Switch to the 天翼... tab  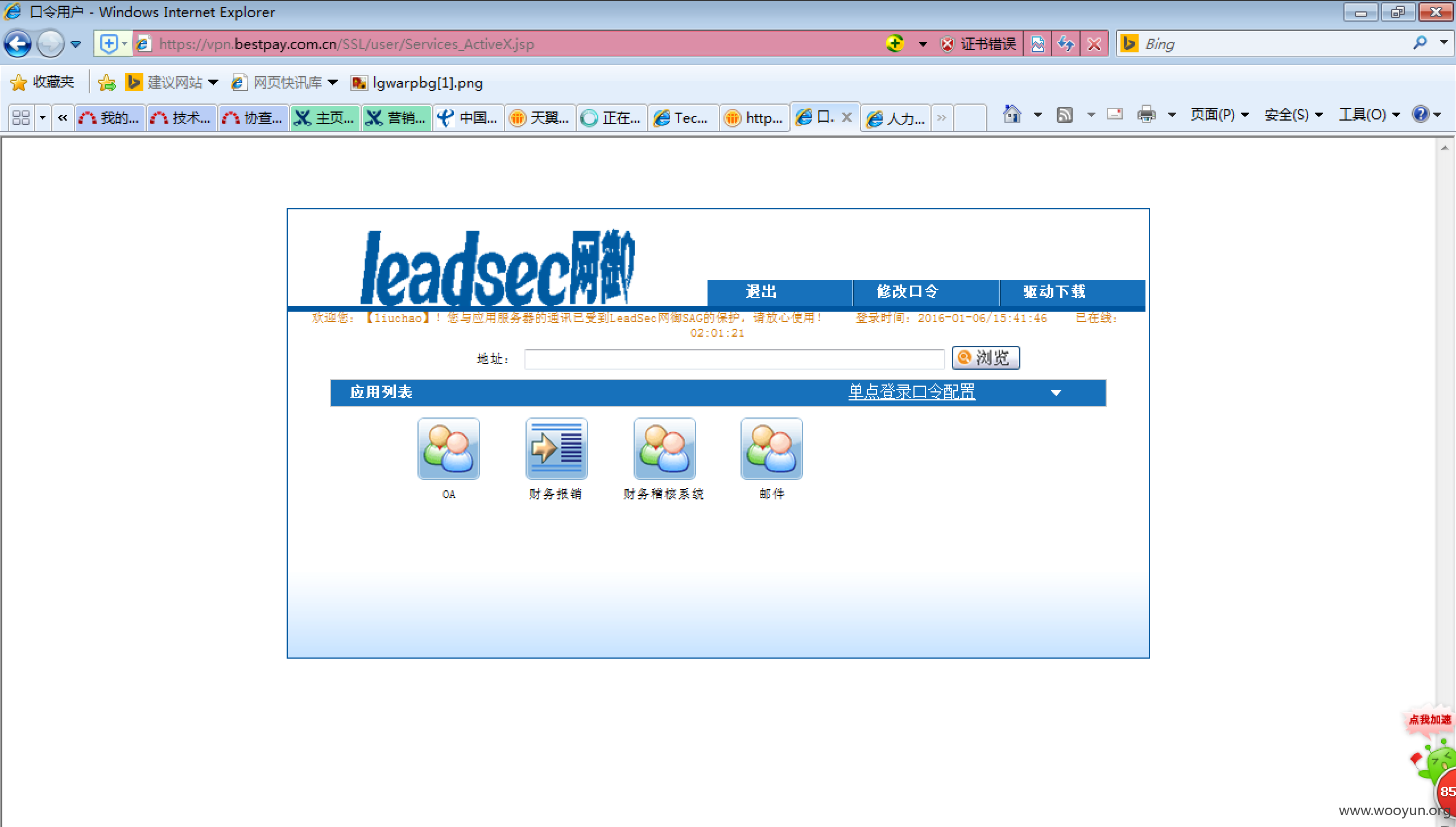coord(540,118)
